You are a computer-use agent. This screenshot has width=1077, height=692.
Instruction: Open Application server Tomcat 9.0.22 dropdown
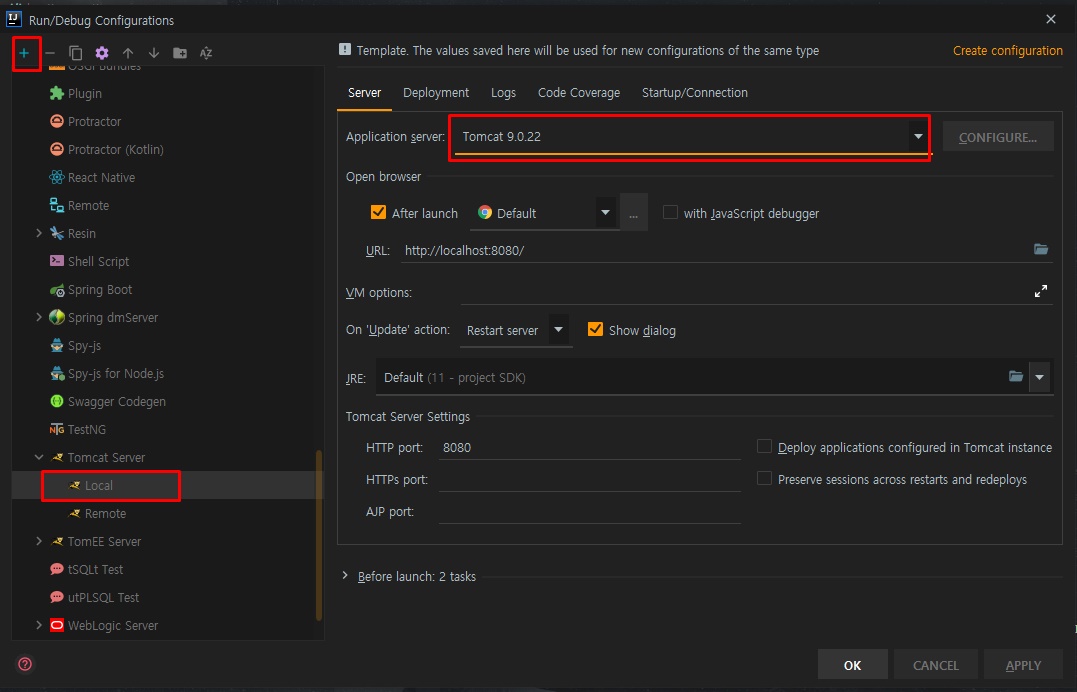pos(918,136)
